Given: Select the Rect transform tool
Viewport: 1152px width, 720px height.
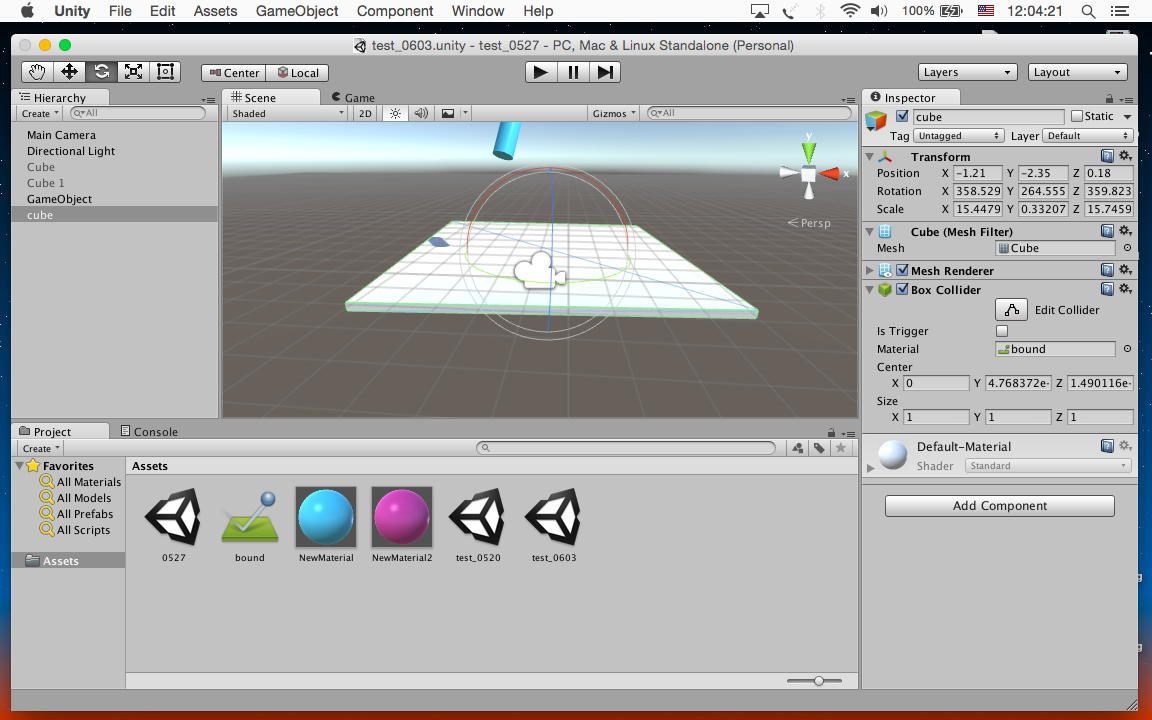Looking at the screenshot, I should 165,72.
